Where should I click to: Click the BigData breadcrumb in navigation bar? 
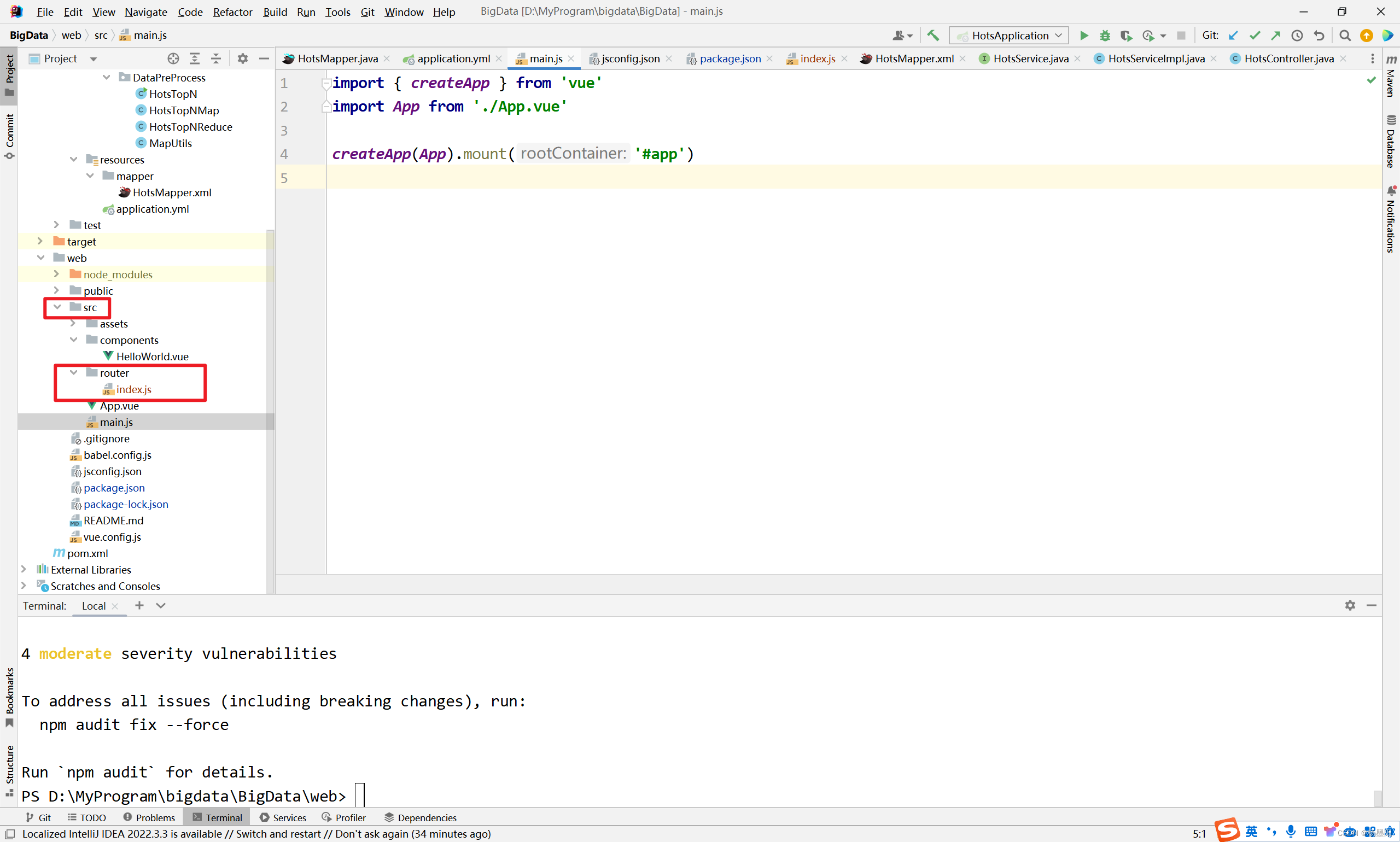(28, 35)
